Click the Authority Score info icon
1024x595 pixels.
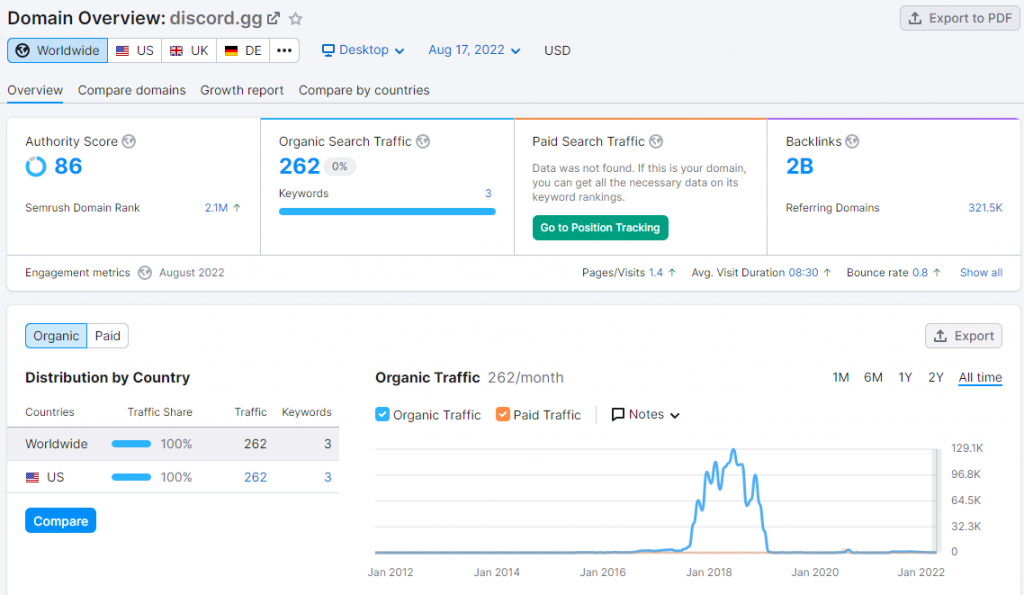tap(129, 141)
